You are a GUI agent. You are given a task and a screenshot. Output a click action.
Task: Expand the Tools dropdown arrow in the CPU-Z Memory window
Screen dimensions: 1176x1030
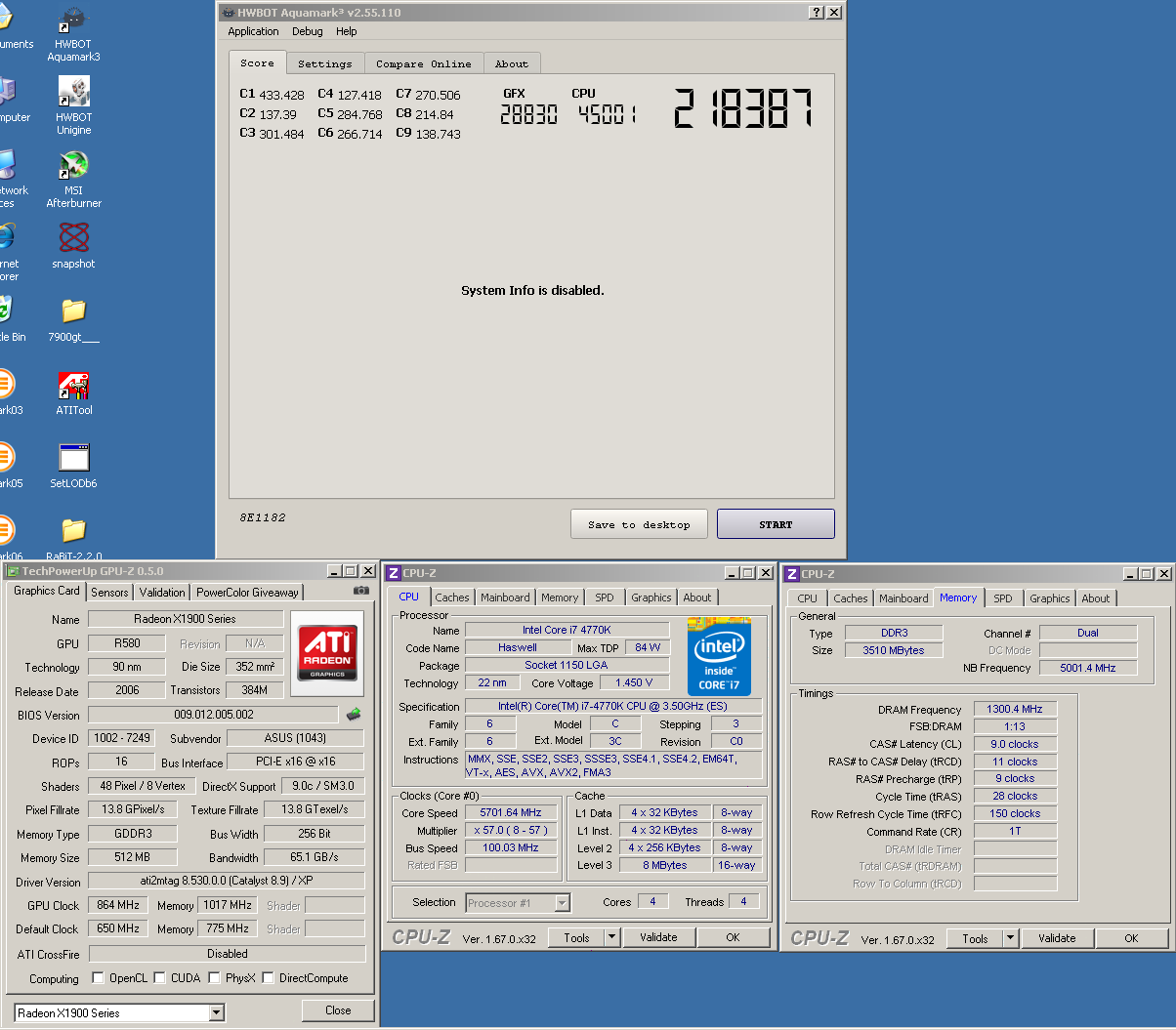(x=1011, y=938)
